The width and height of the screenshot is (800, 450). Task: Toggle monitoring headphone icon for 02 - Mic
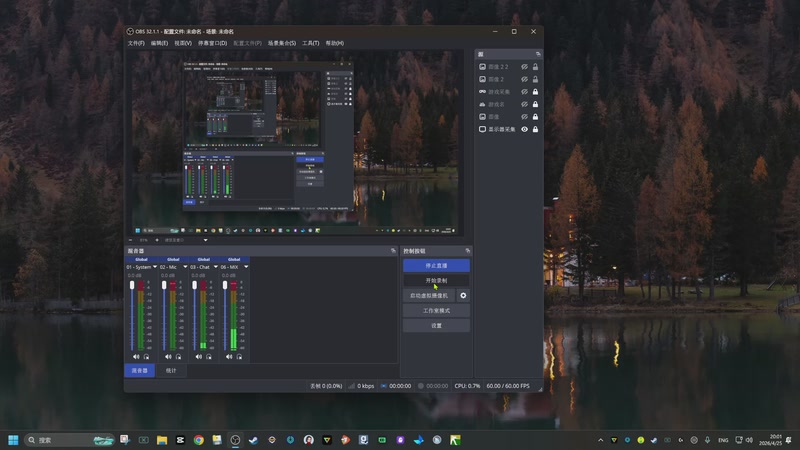click(179, 357)
